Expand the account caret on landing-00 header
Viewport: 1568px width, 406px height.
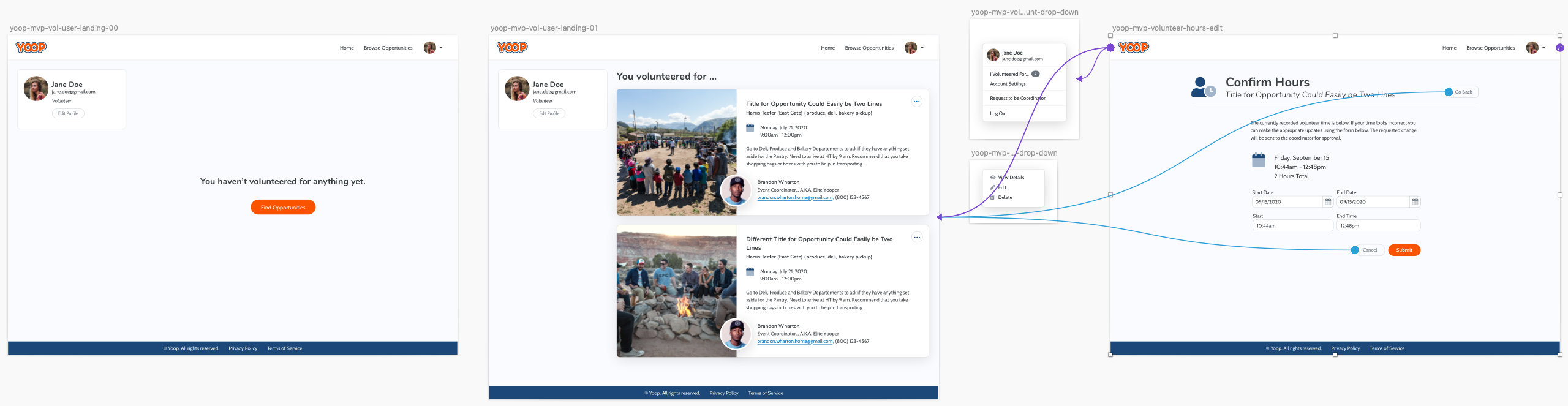coord(441,48)
